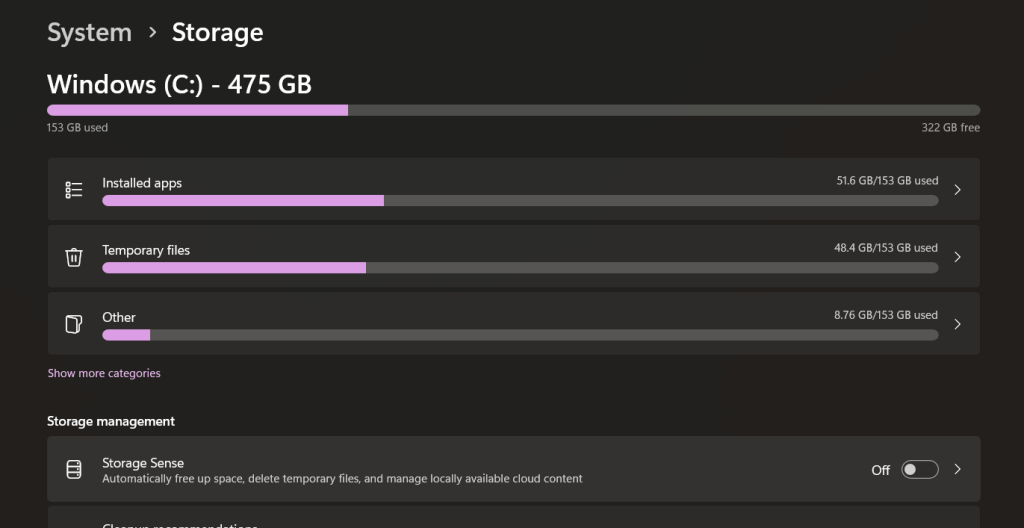The image size is (1024, 528).
Task: Select the Storage breadcrumb title
Action: point(217,32)
